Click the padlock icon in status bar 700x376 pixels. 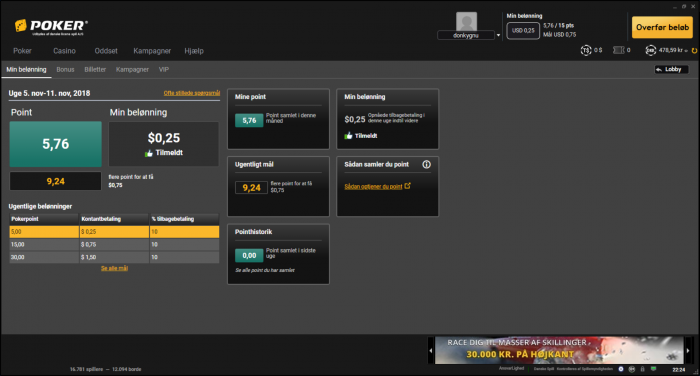pyautogui.click(x=642, y=369)
